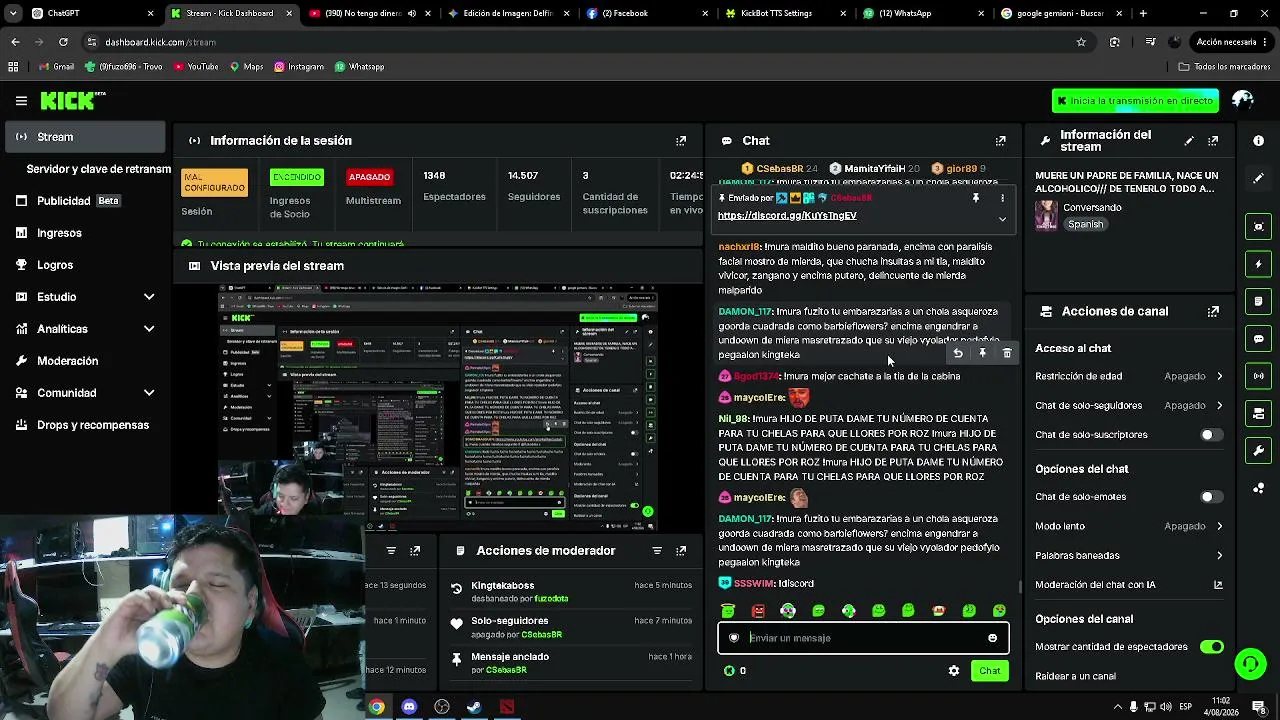
Task: Open Publicidad Beta in the sidebar
Action: click(85, 201)
